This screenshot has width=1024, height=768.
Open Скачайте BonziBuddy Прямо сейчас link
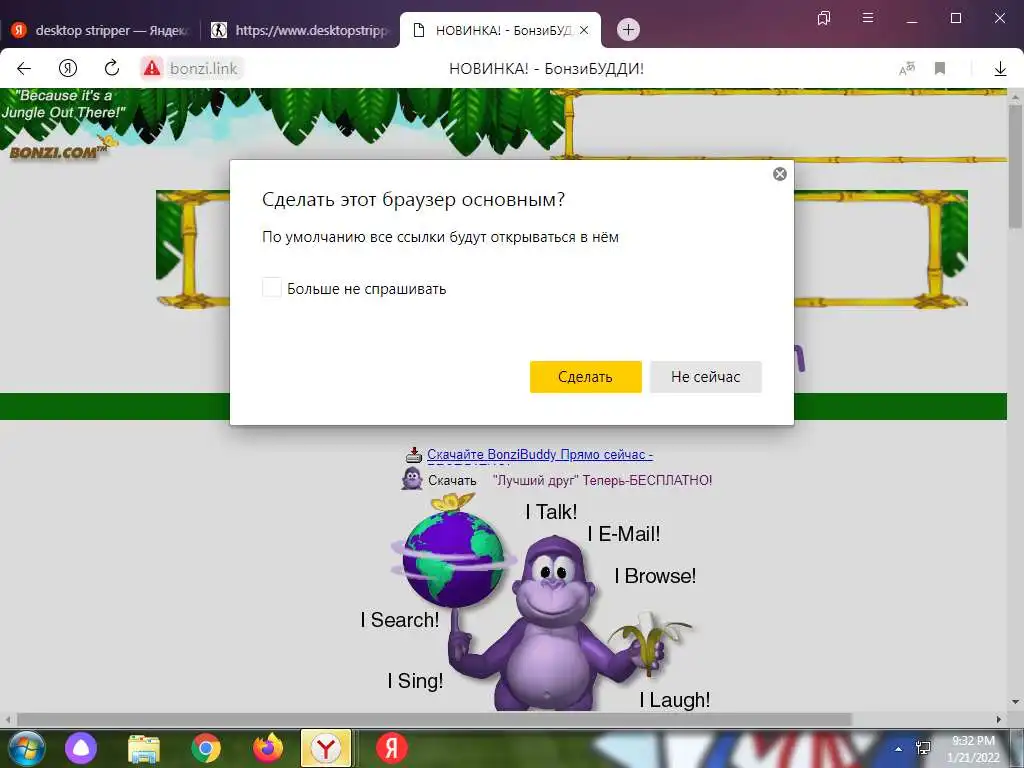pyautogui.click(x=540, y=455)
